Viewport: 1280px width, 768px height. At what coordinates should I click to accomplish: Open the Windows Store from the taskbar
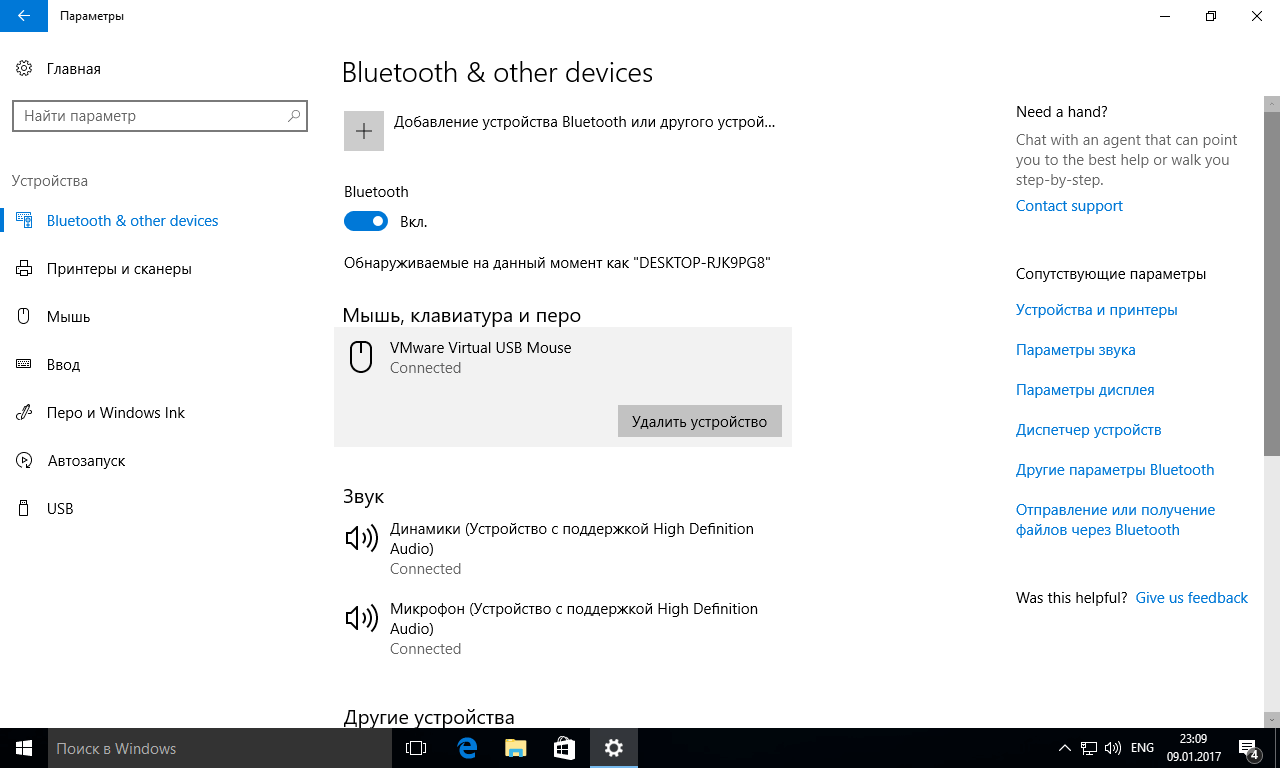click(564, 747)
